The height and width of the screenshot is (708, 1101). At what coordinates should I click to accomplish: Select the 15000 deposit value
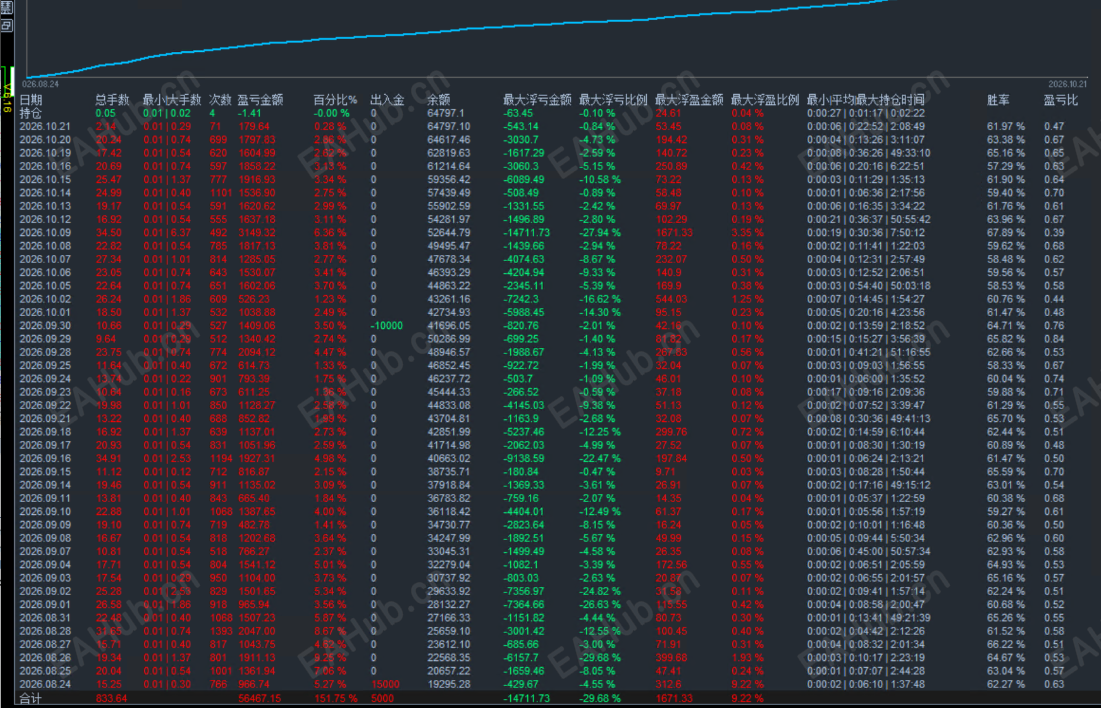click(x=385, y=684)
